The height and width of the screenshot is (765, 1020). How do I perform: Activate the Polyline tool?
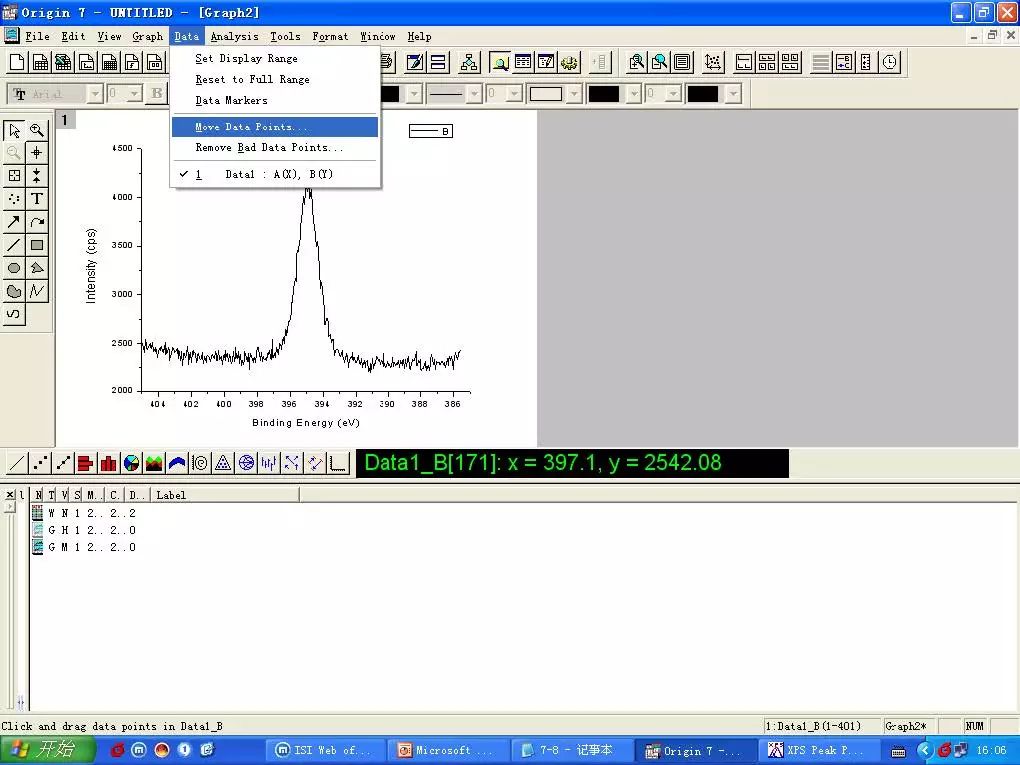point(37,291)
